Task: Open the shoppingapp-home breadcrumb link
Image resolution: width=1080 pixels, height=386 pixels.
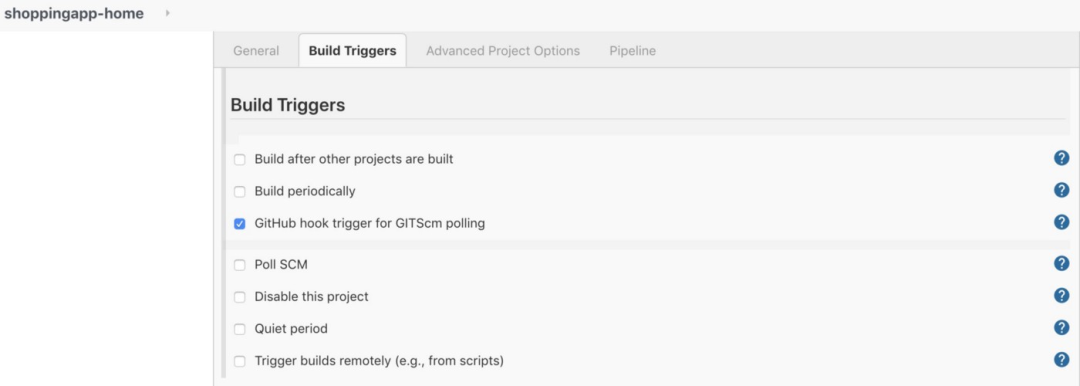Action: tap(74, 14)
